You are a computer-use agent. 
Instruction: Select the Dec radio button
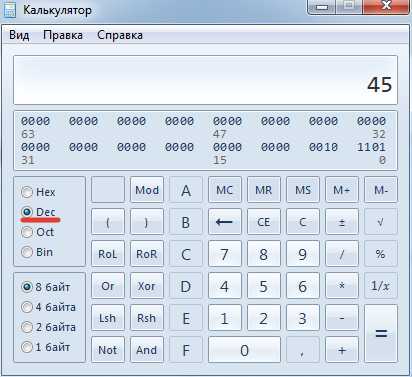[x=38, y=212]
